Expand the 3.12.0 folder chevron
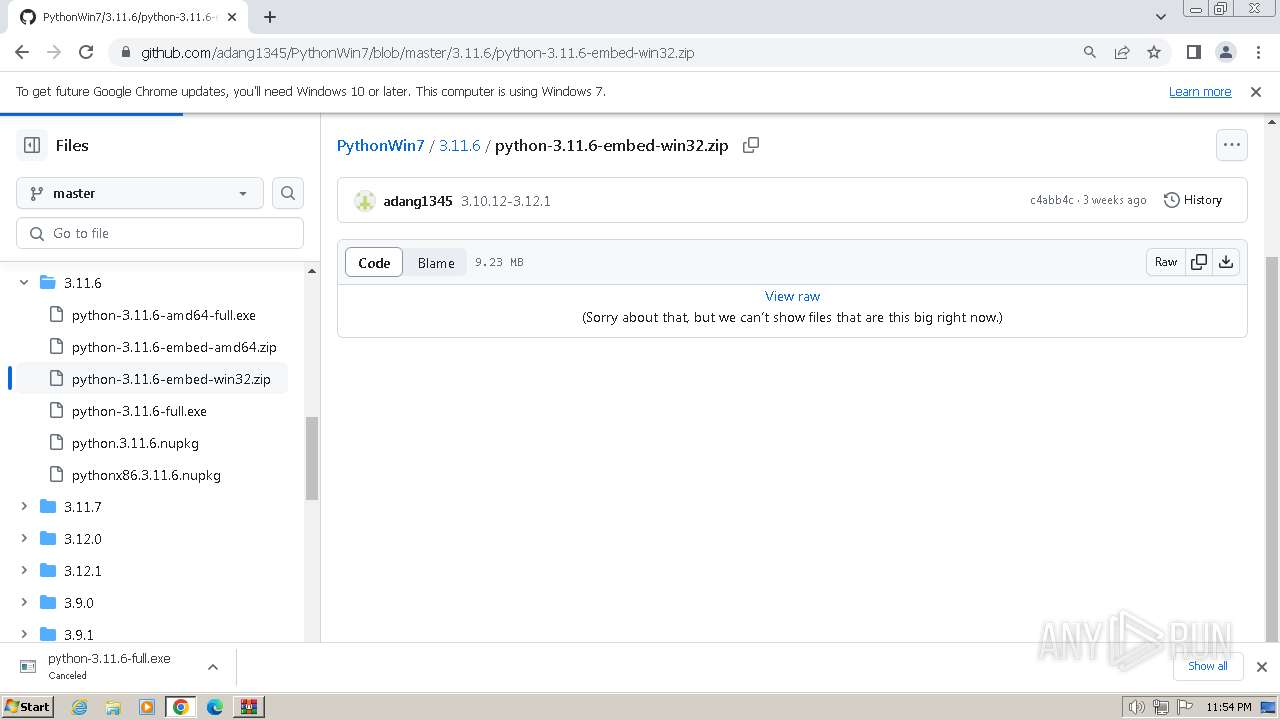This screenshot has height=720, width=1280. (x=24, y=539)
